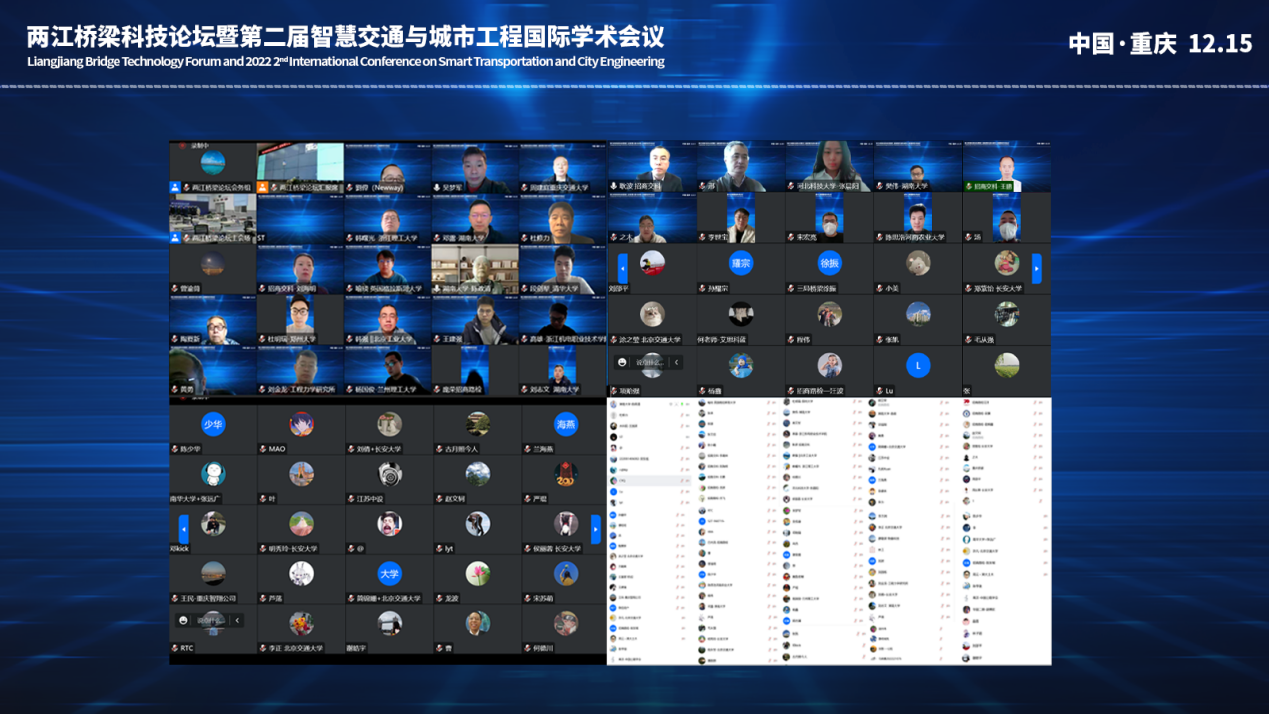Viewport: 1269px width, 714px height.
Task: Click the blue host icon beside 两江桥梁论坛会务组
Action: pyautogui.click(x=176, y=187)
